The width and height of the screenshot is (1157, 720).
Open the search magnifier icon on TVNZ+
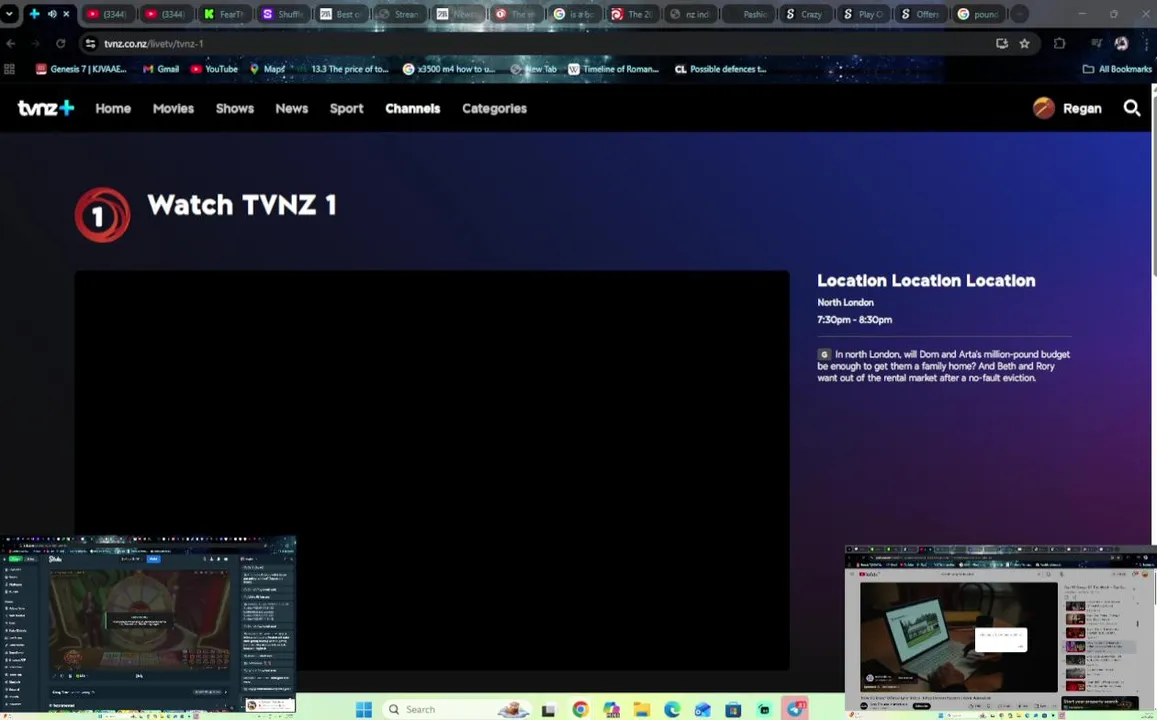coord(1131,108)
